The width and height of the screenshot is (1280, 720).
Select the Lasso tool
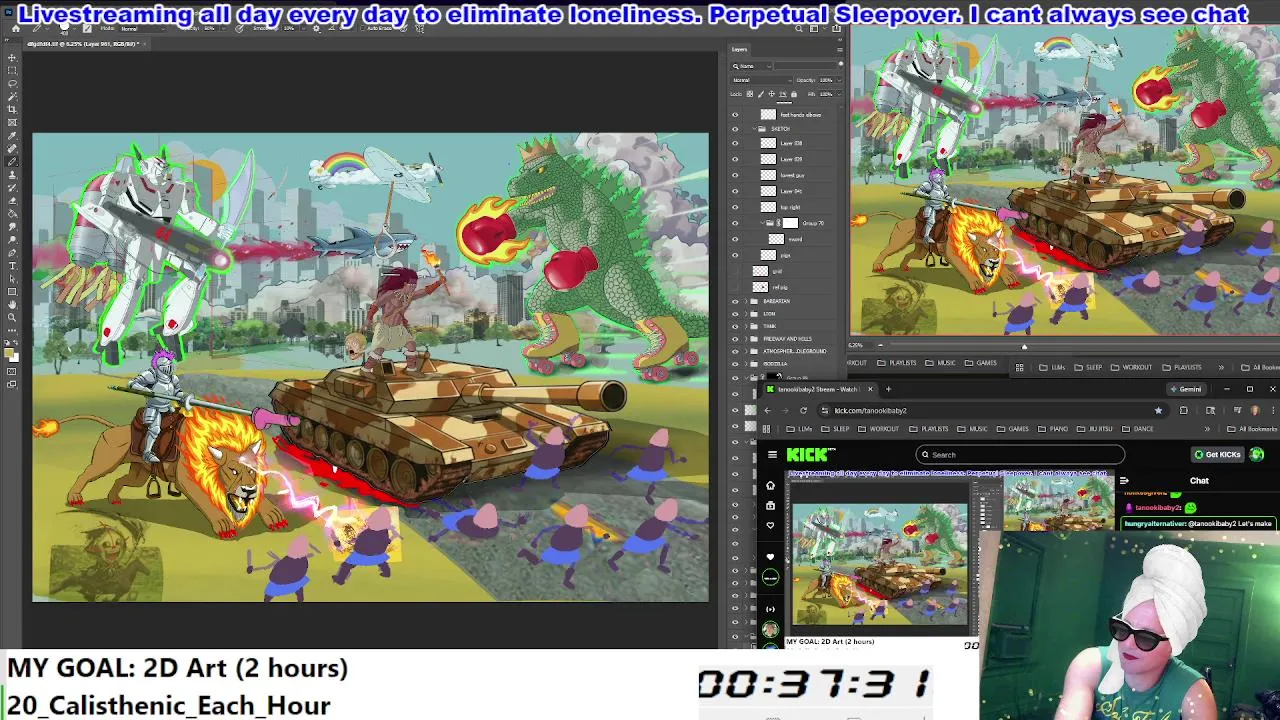[x=12, y=83]
